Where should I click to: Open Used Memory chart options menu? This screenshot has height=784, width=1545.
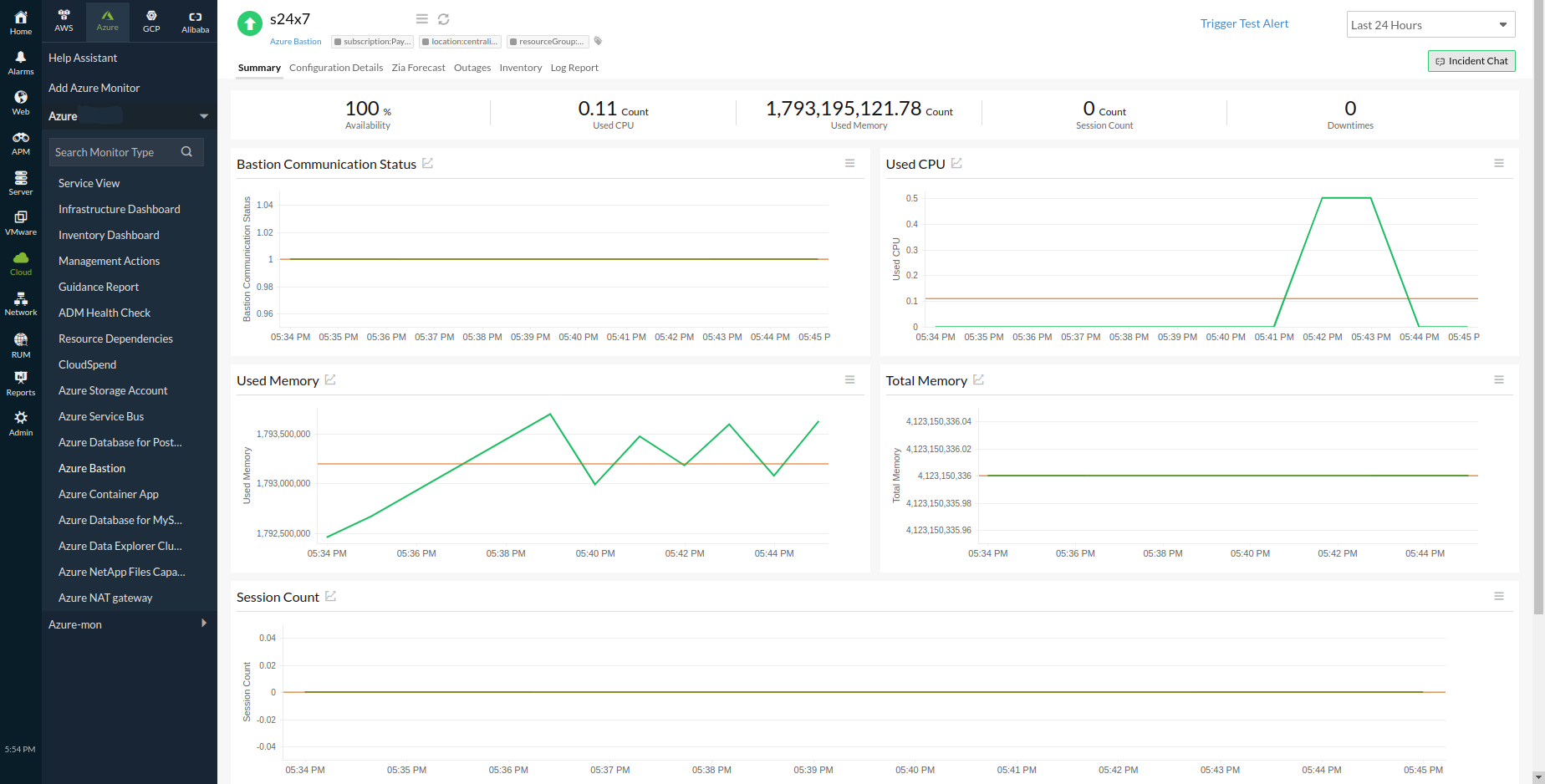coord(849,379)
